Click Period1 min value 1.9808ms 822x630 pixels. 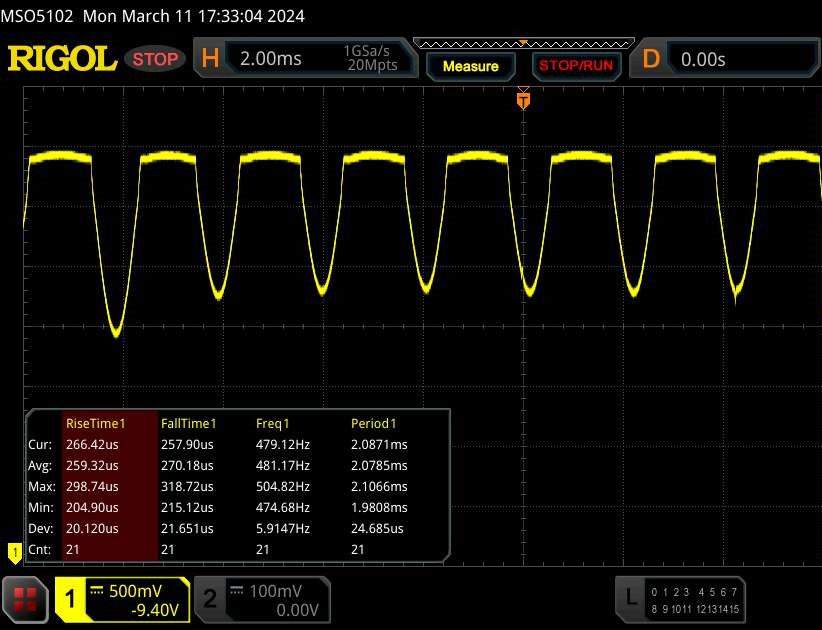(x=379, y=507)
